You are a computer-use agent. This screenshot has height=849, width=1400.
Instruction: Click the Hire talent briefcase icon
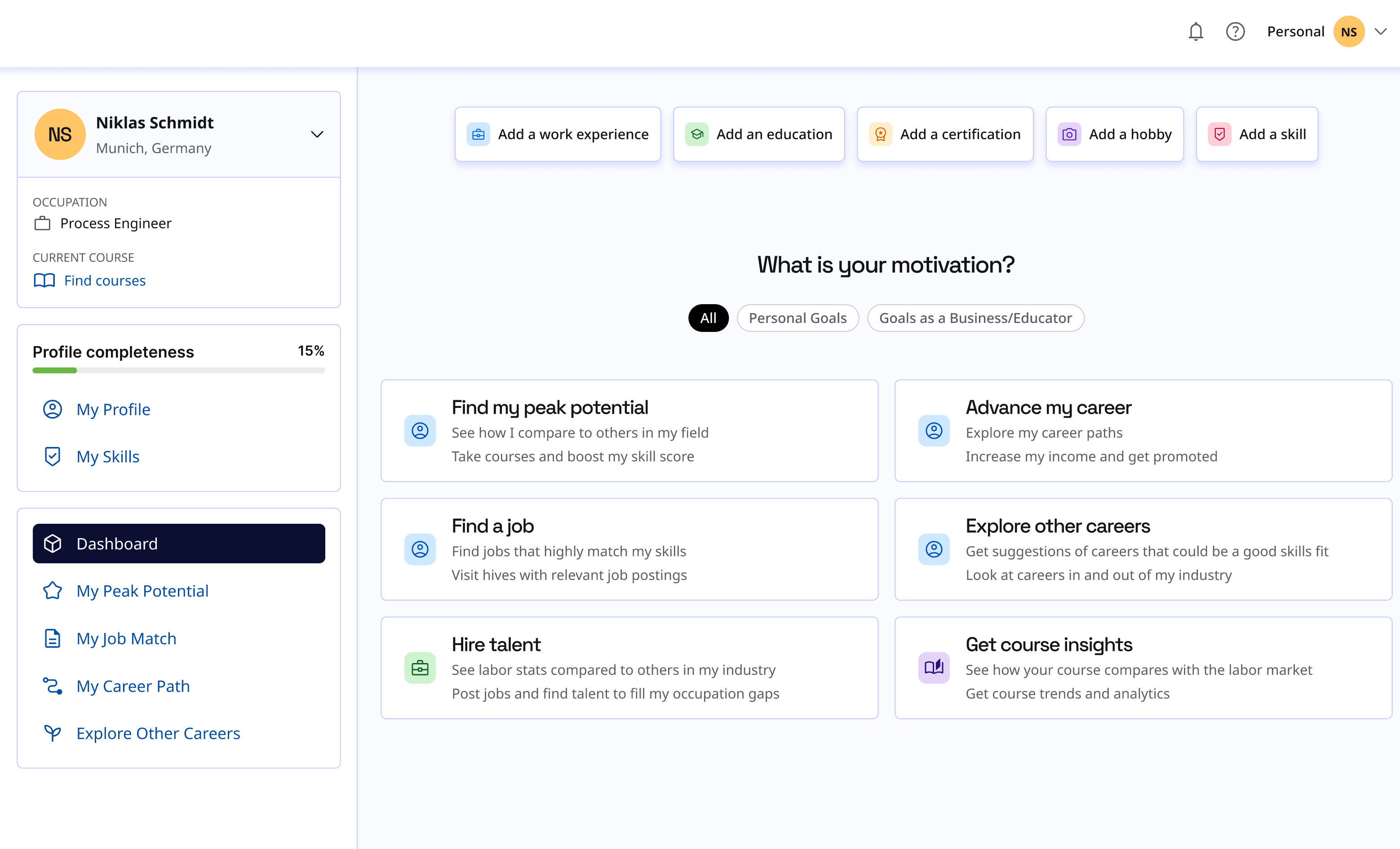pyautogui.click(x=420, y=668)
